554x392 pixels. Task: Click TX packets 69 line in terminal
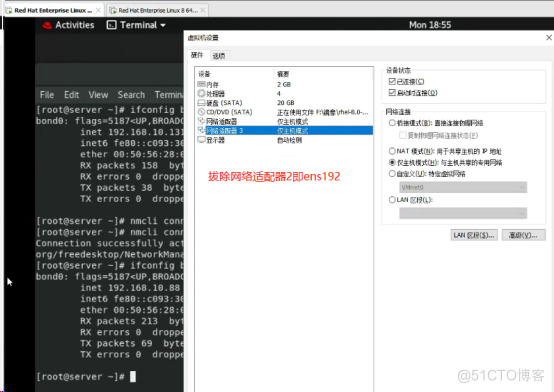point(132,344)
